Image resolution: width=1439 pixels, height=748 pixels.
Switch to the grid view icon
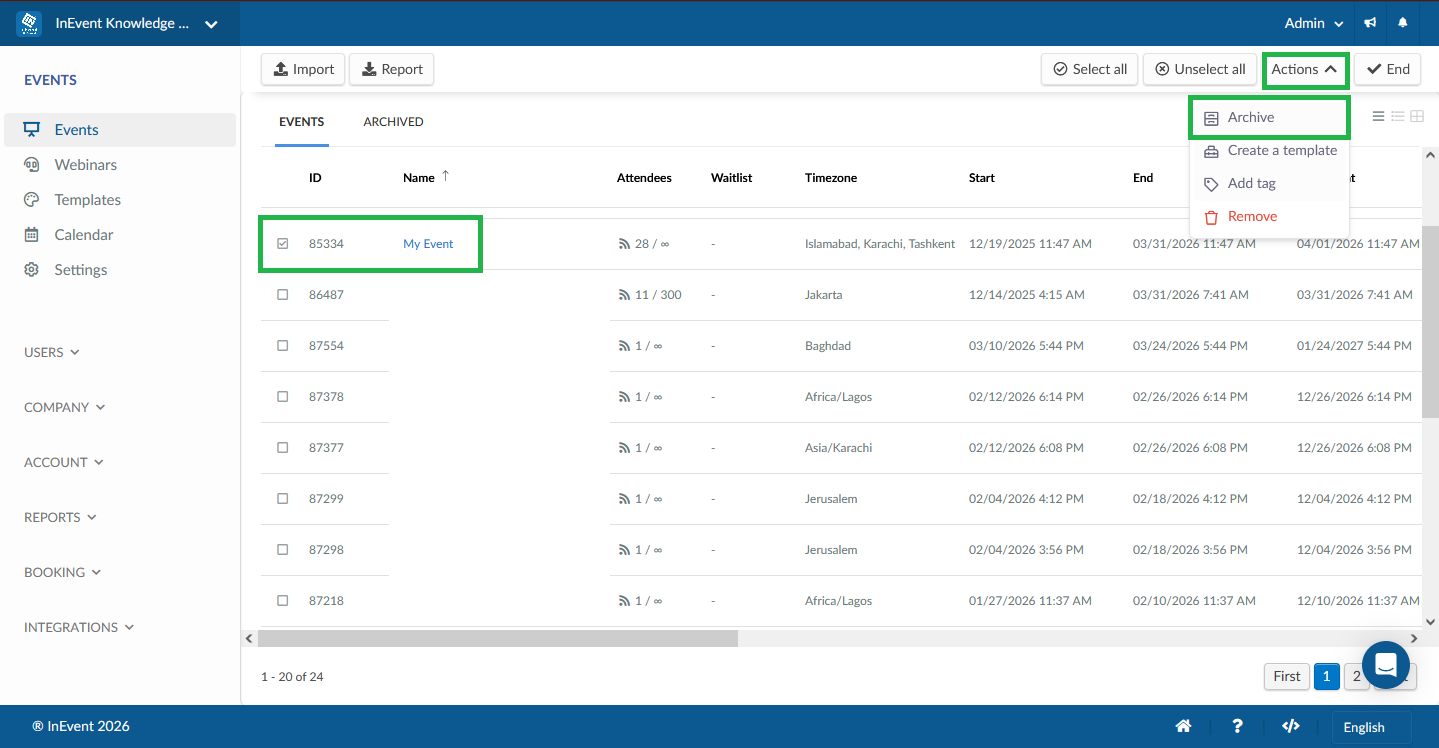click(1417, 117)
